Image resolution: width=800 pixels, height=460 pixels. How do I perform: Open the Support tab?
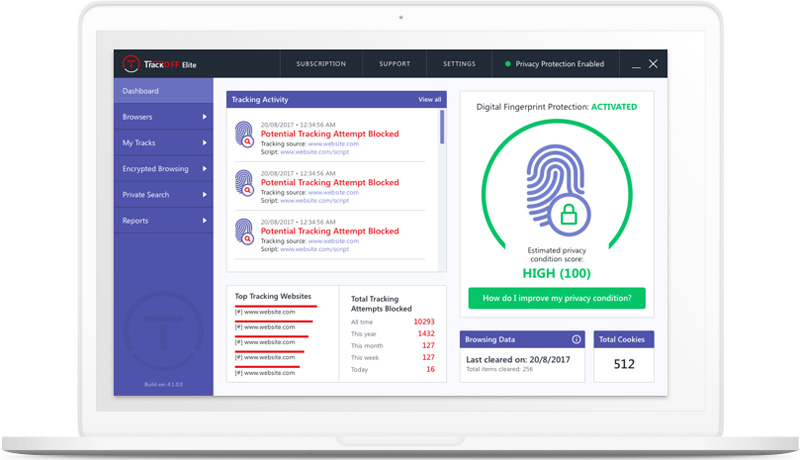[394, 64]
